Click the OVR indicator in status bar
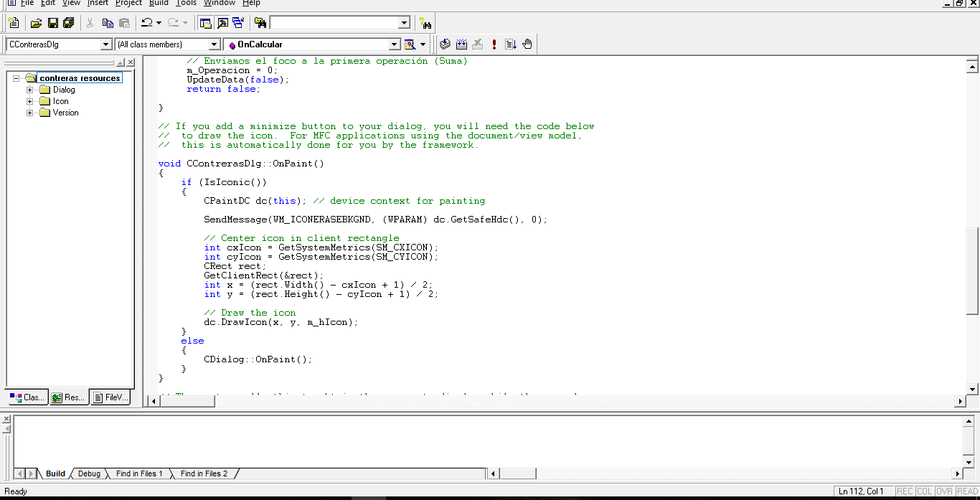This screenshot has width=980, height=500. pos(944,491)
